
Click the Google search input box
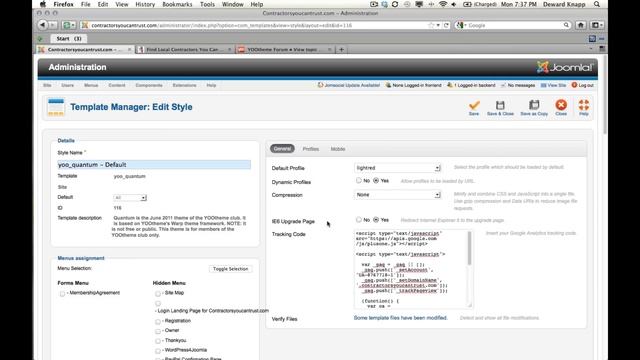(514, 25)
